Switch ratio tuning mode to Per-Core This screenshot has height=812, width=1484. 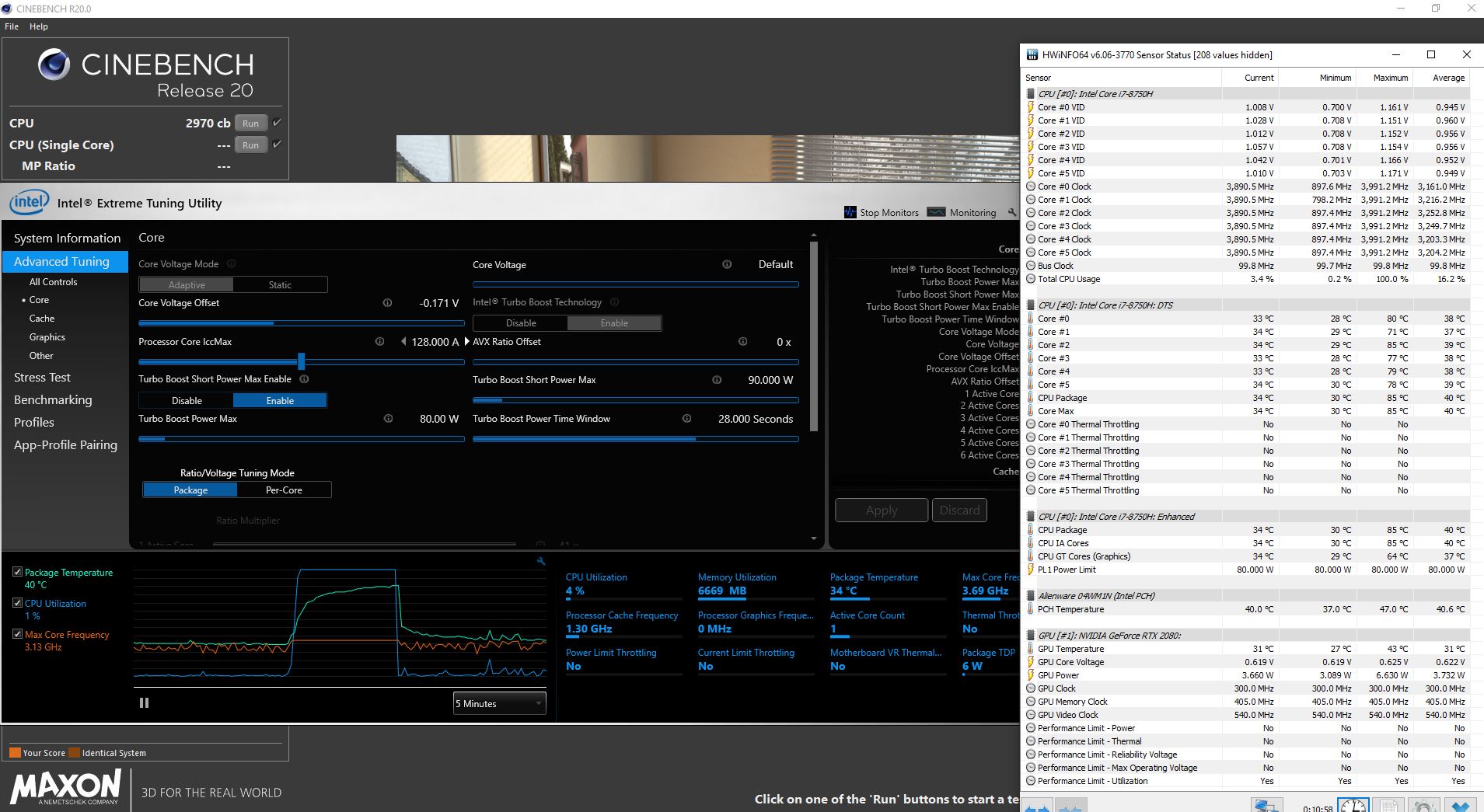point(284,490)
